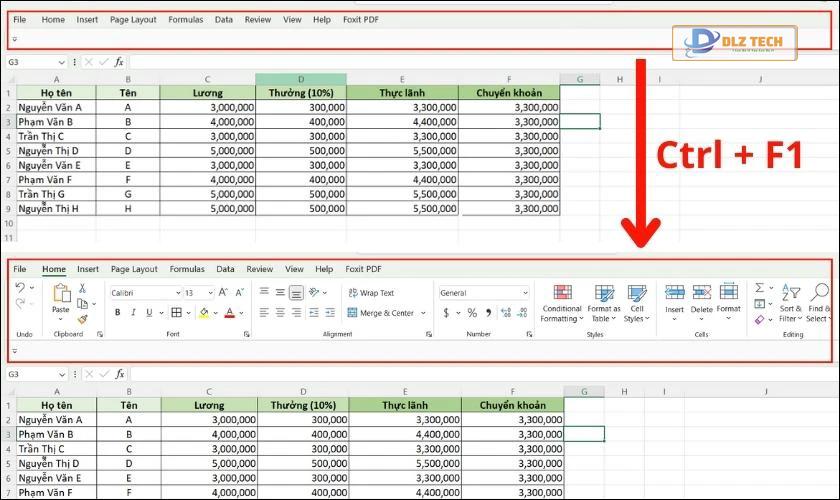
Task: Activate the Format Painter brush
Action: click(x=82, y=319)
